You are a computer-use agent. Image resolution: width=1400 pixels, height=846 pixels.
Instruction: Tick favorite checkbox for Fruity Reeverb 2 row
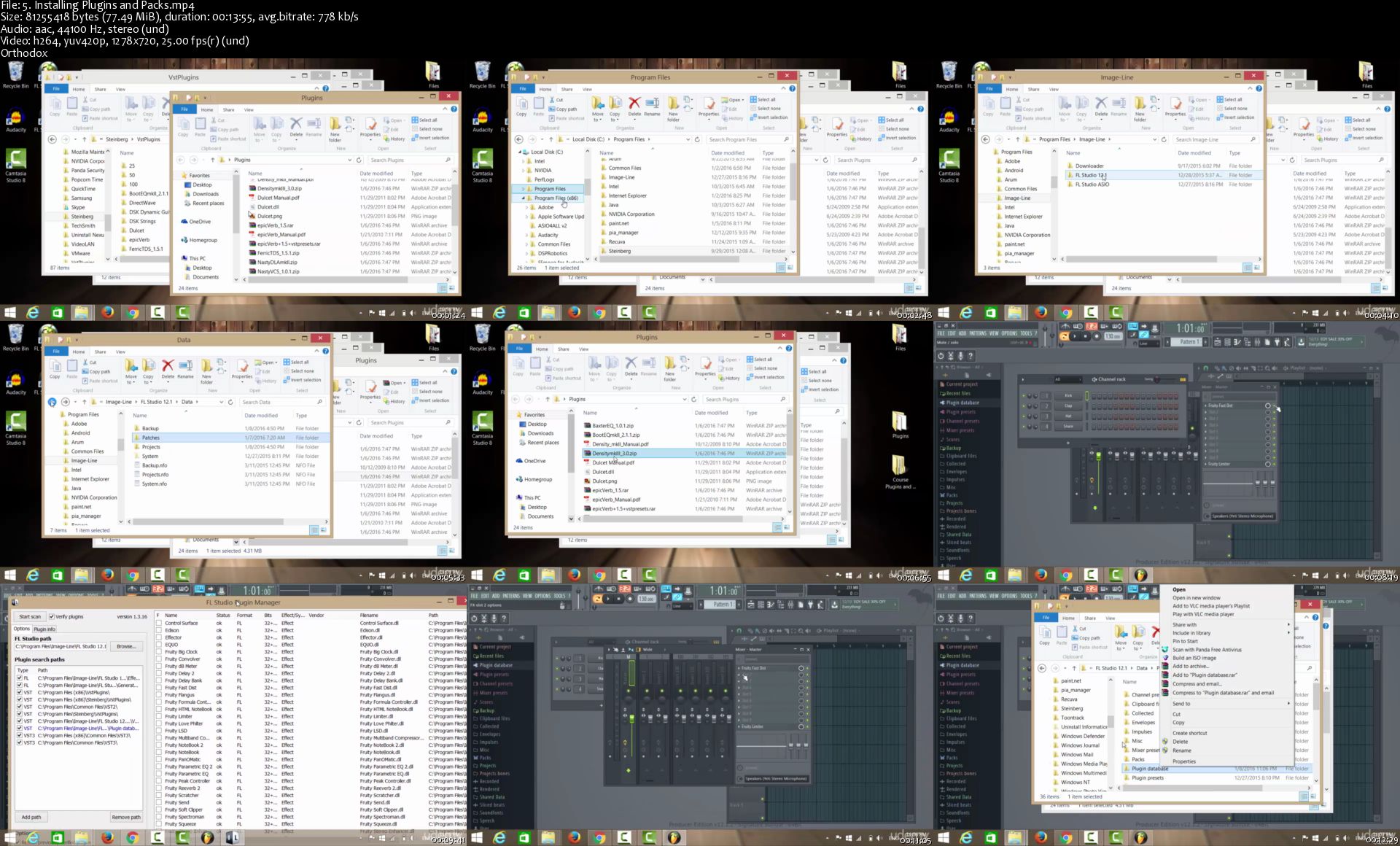pyautogui.click(x=159, y=788)
